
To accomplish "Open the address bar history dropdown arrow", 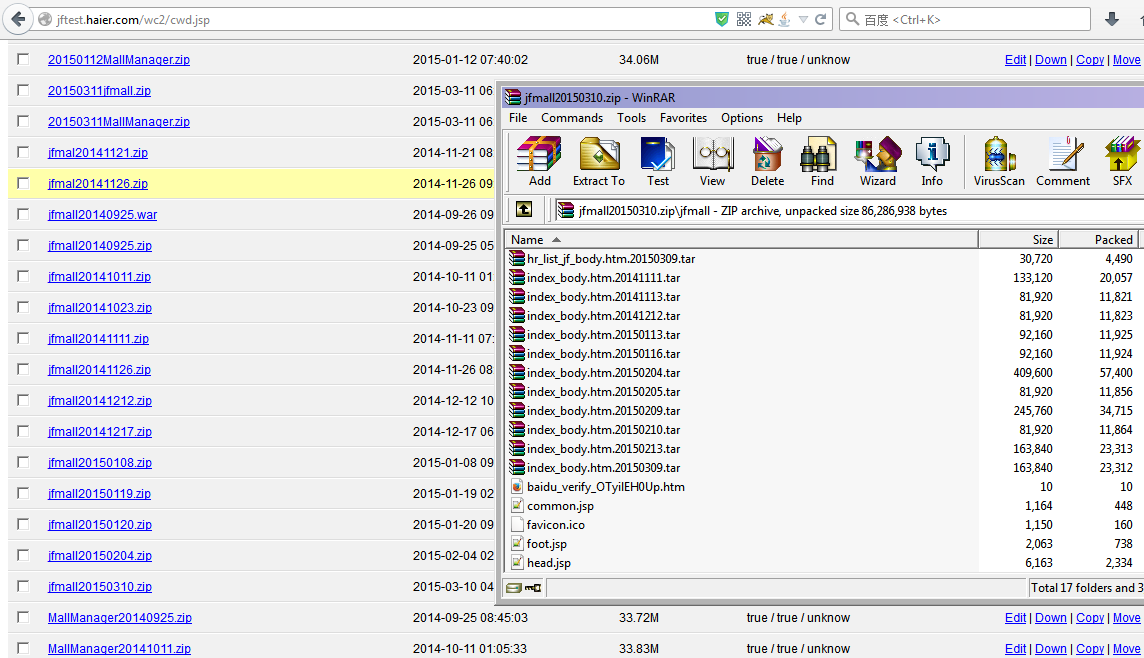I will point(803,20).
